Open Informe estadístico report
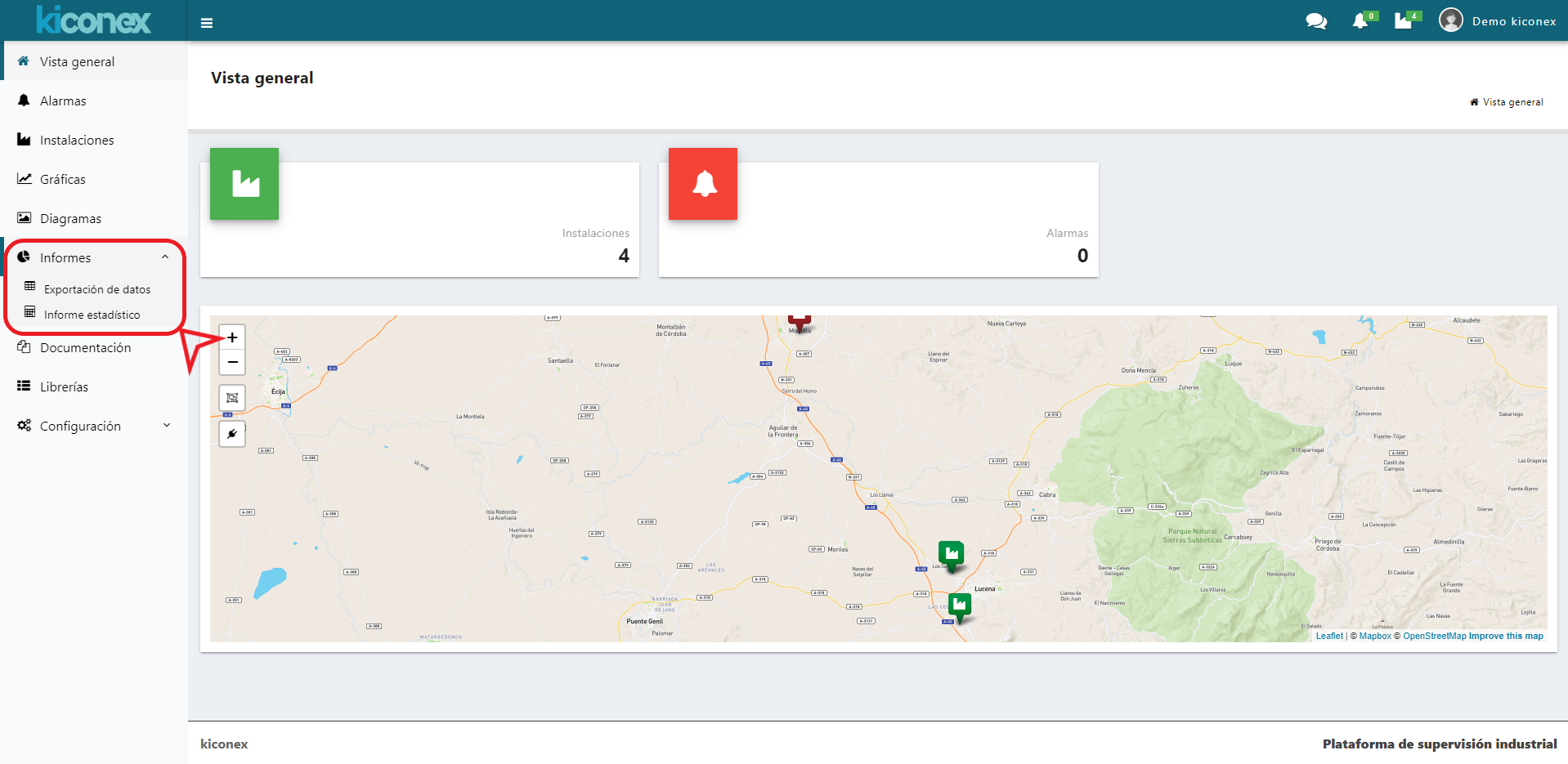Screen dimensions: 1568x764 tap(92, 315)
